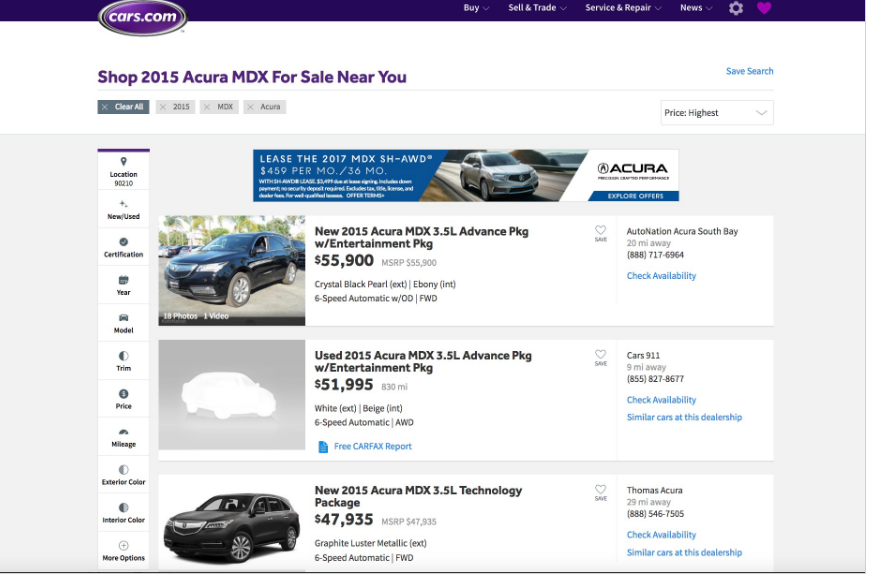Click the Acura lease advertisement banner
The height and width of the screenshot is (581, 869).
coord(466,175)
